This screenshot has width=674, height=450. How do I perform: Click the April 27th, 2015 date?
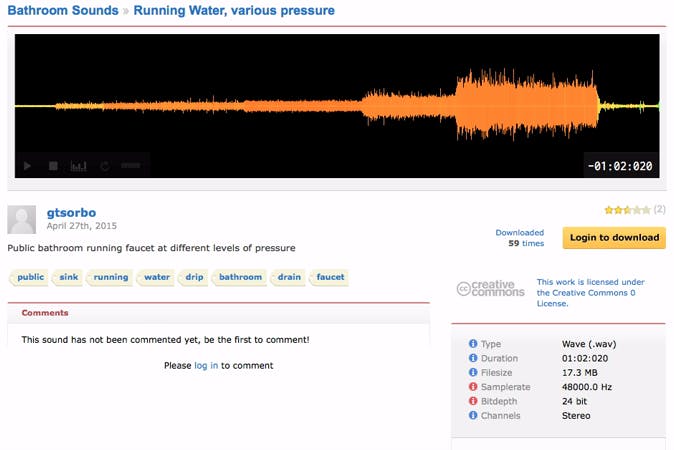point(82,226)
